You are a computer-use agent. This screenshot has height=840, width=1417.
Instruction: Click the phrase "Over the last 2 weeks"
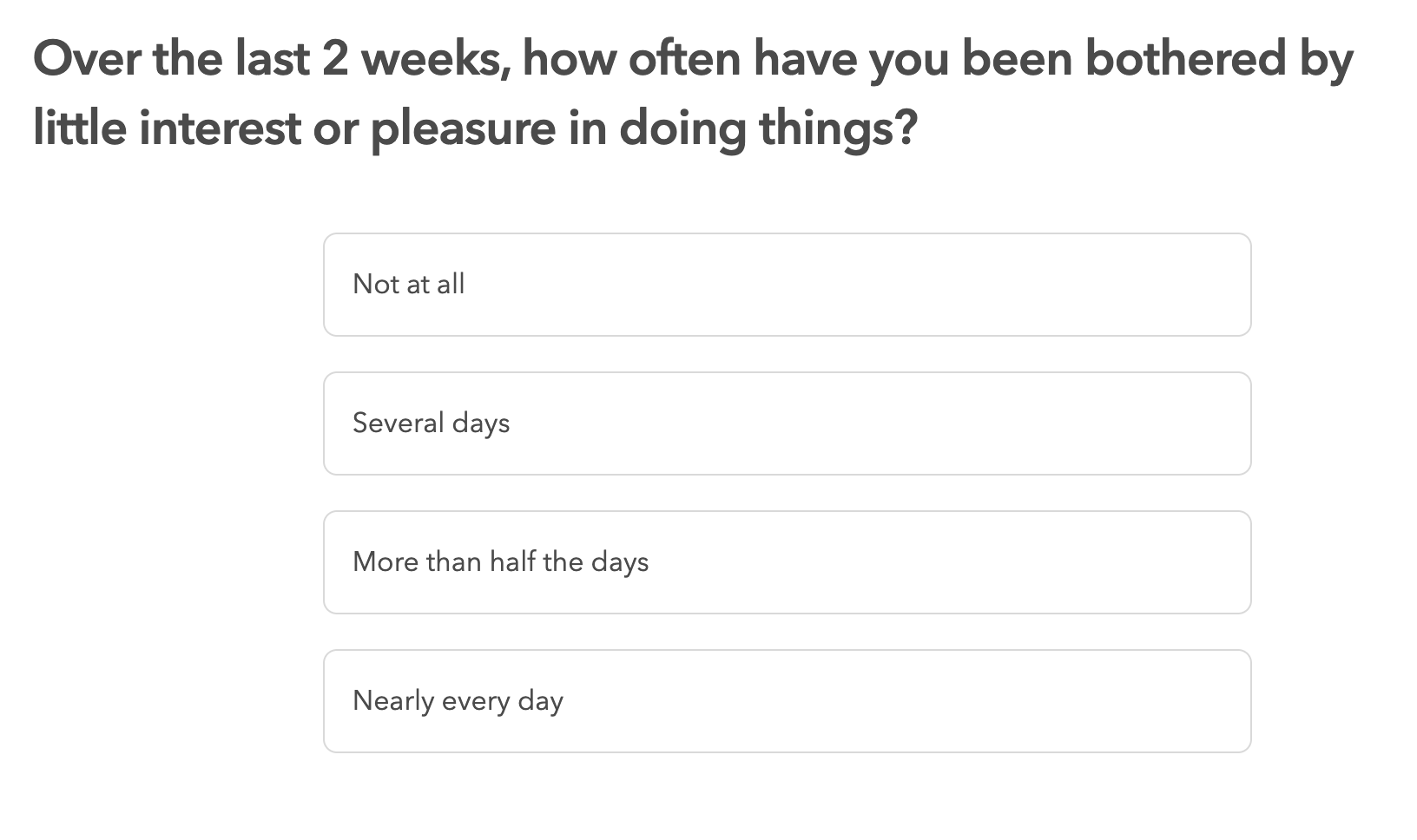point(272,59)
